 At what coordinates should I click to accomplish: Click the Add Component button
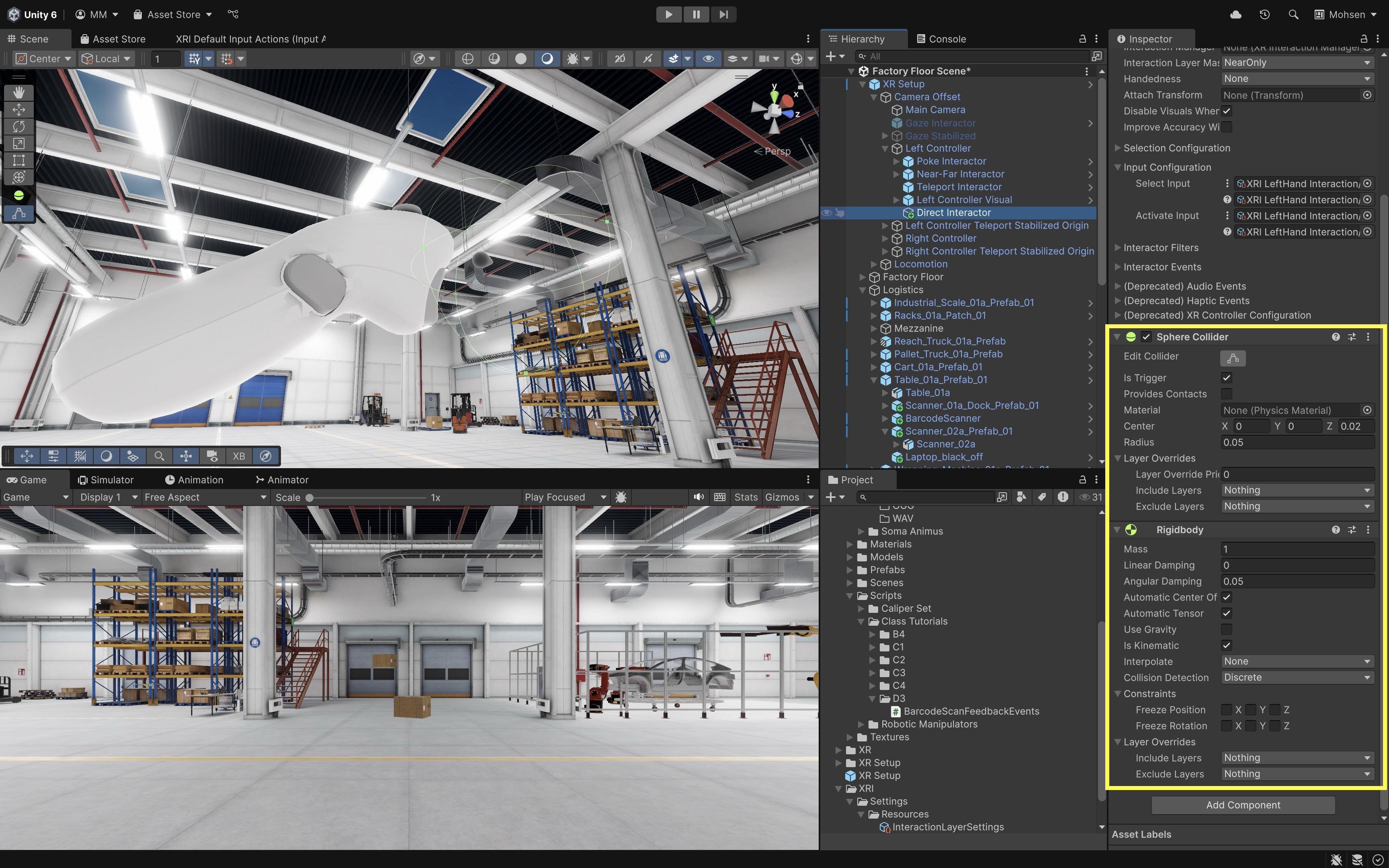(x=1243, y=805)
